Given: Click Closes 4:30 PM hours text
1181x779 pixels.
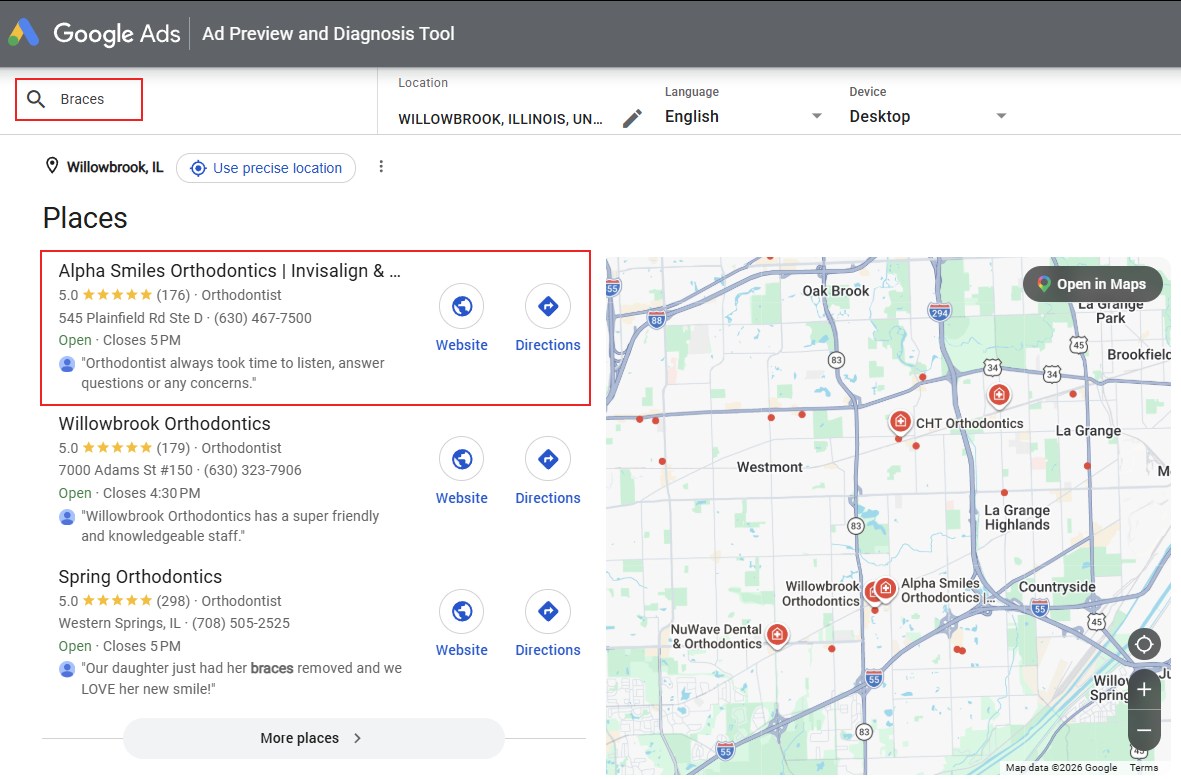Looking at the screenshot, I should pos(151,493).
